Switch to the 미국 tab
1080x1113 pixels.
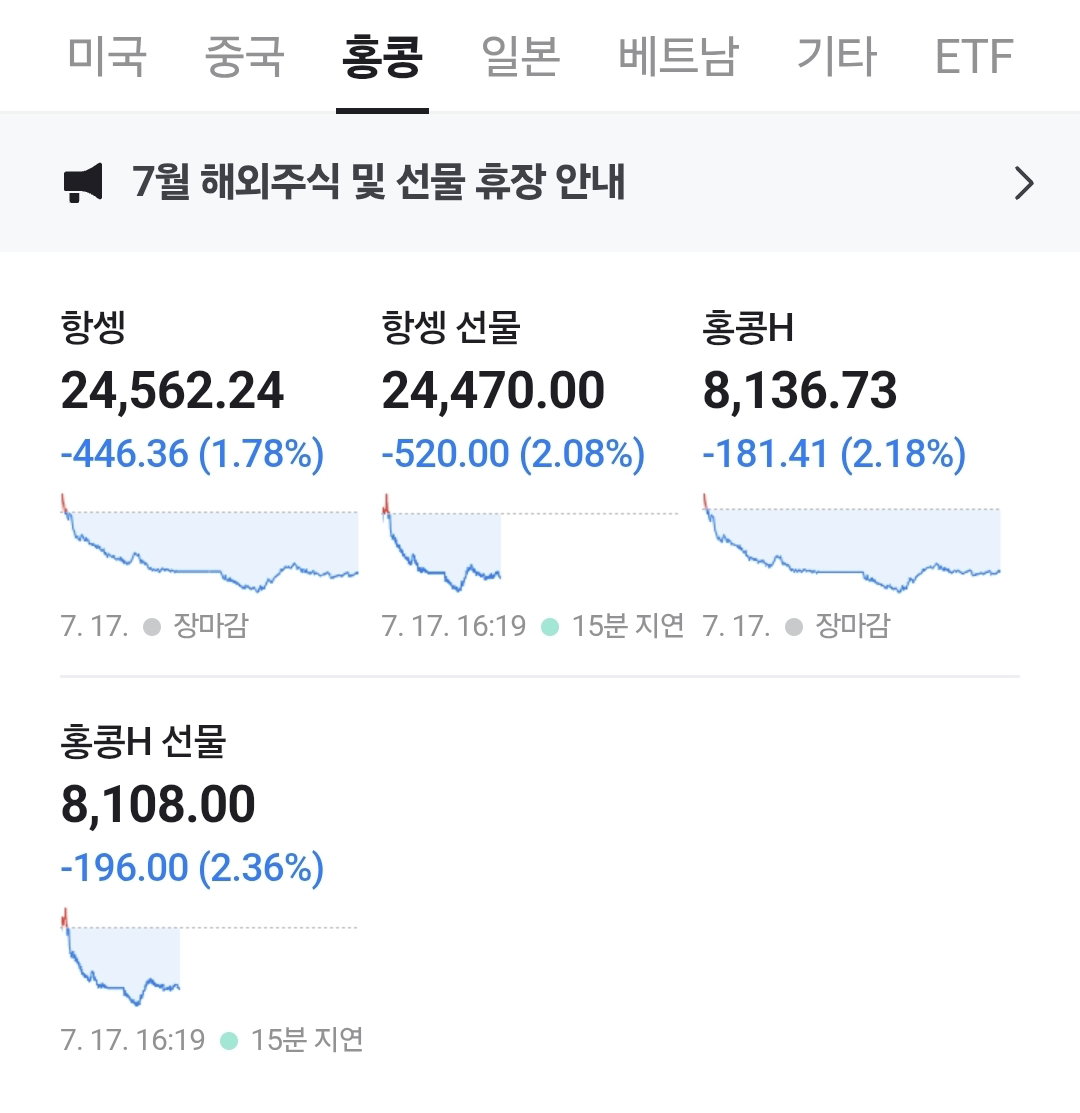[x=106, y=56]
